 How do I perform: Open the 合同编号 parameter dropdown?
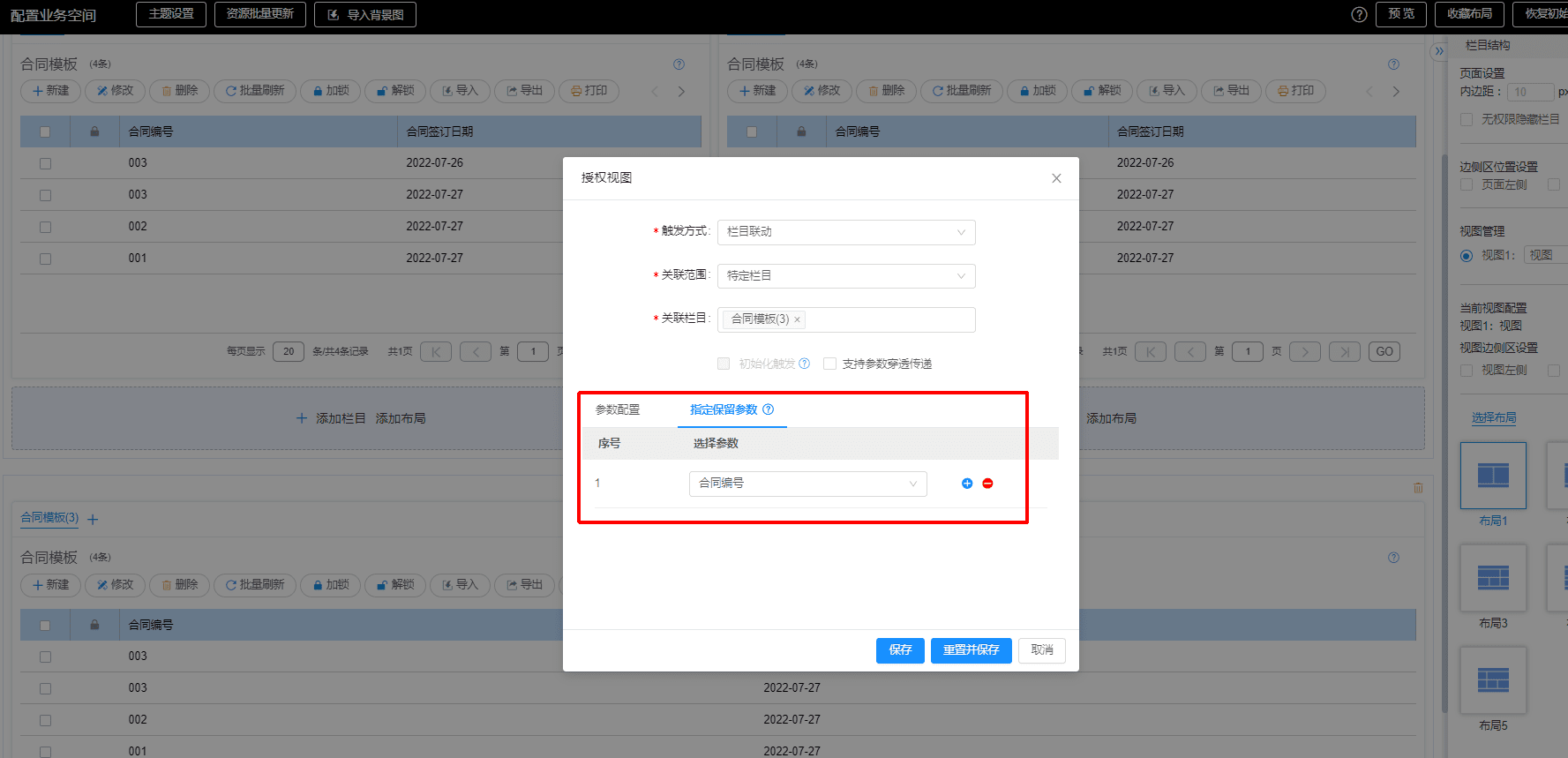(807, 484)
